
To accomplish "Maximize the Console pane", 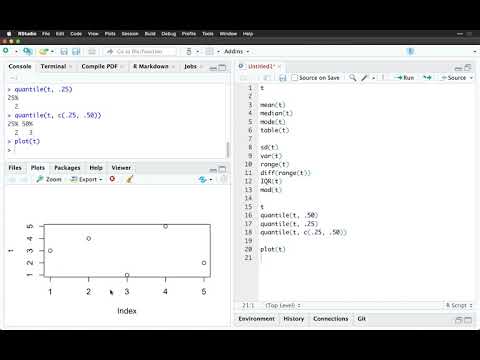I will (x=222, y=68).
